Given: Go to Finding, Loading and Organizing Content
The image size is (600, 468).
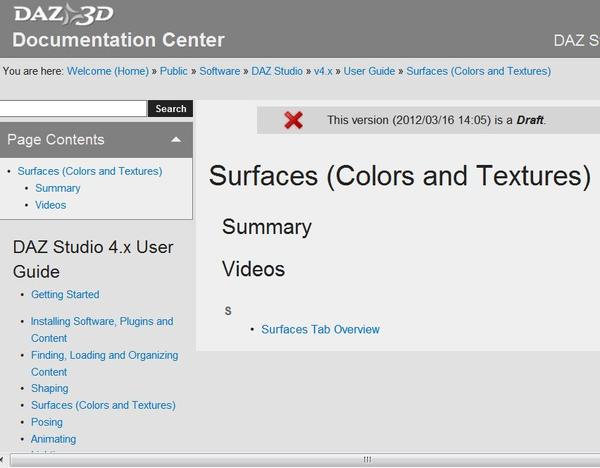Looking at the screenshot, I should click(104, 355).
